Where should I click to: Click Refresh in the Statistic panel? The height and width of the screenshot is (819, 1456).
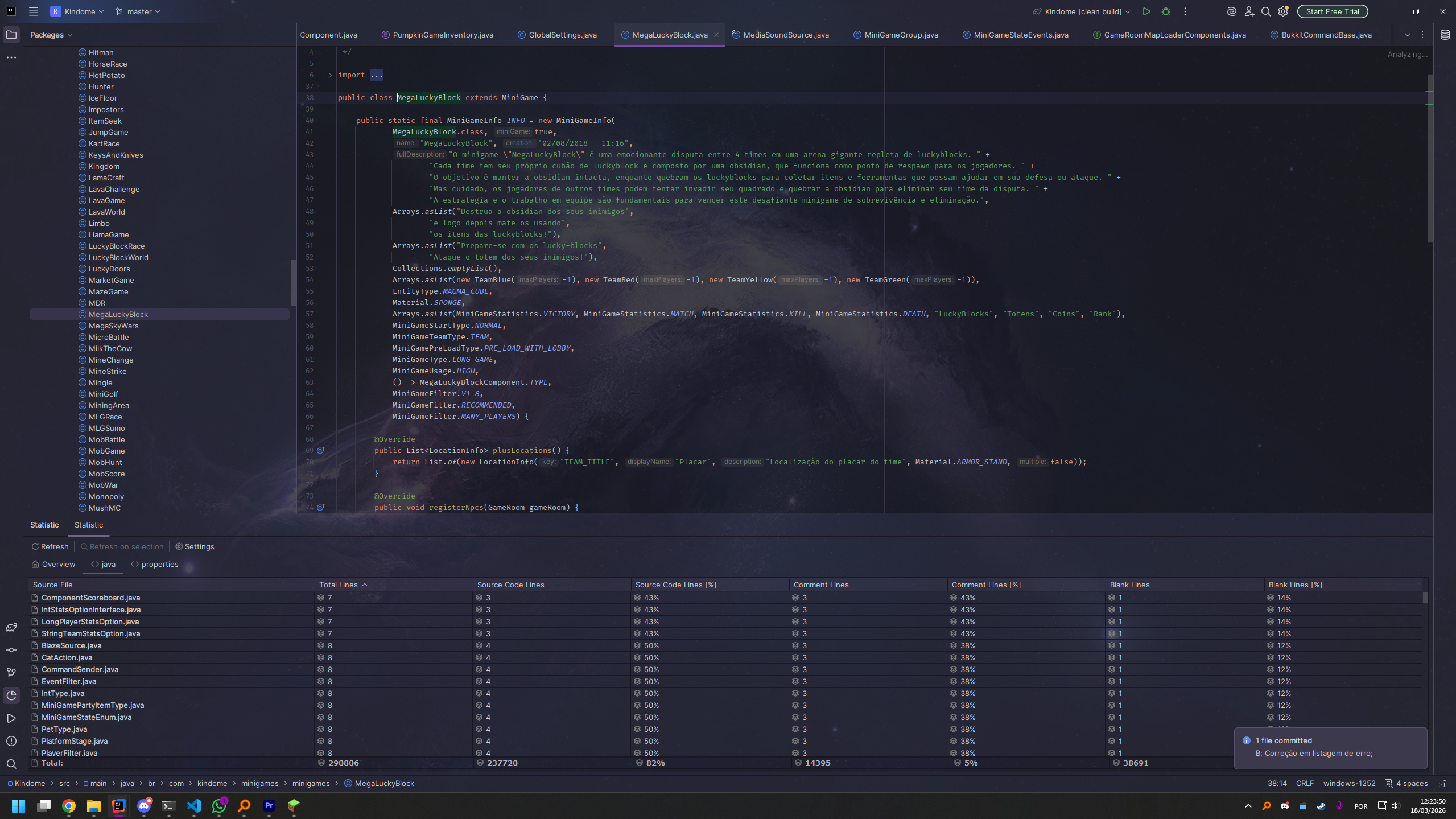(x=50, y=546)
